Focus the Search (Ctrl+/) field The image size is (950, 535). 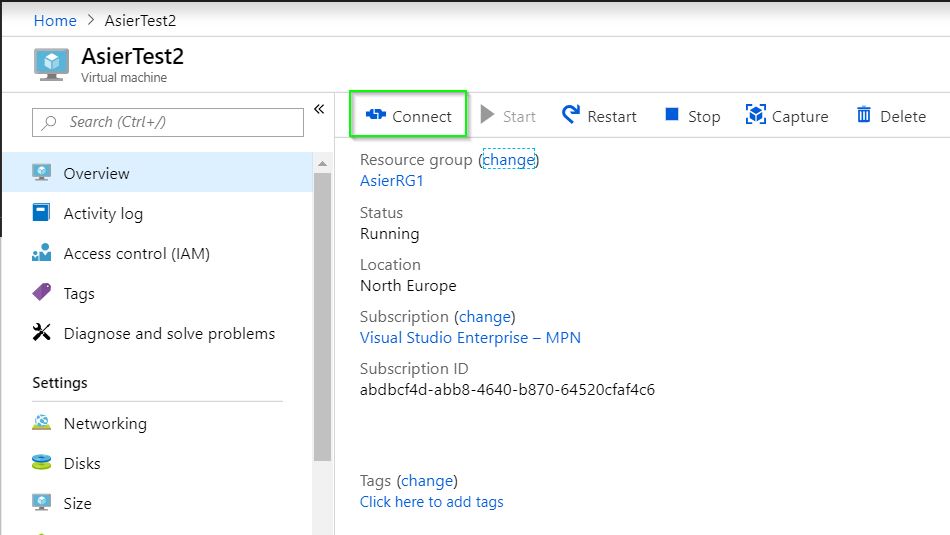(x=168, y=122)
